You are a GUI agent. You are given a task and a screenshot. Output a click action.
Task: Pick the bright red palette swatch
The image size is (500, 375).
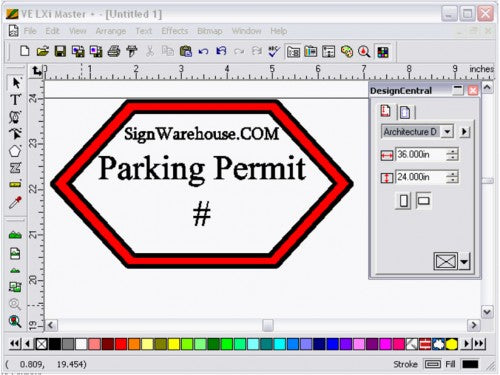(x=121, y=344)
